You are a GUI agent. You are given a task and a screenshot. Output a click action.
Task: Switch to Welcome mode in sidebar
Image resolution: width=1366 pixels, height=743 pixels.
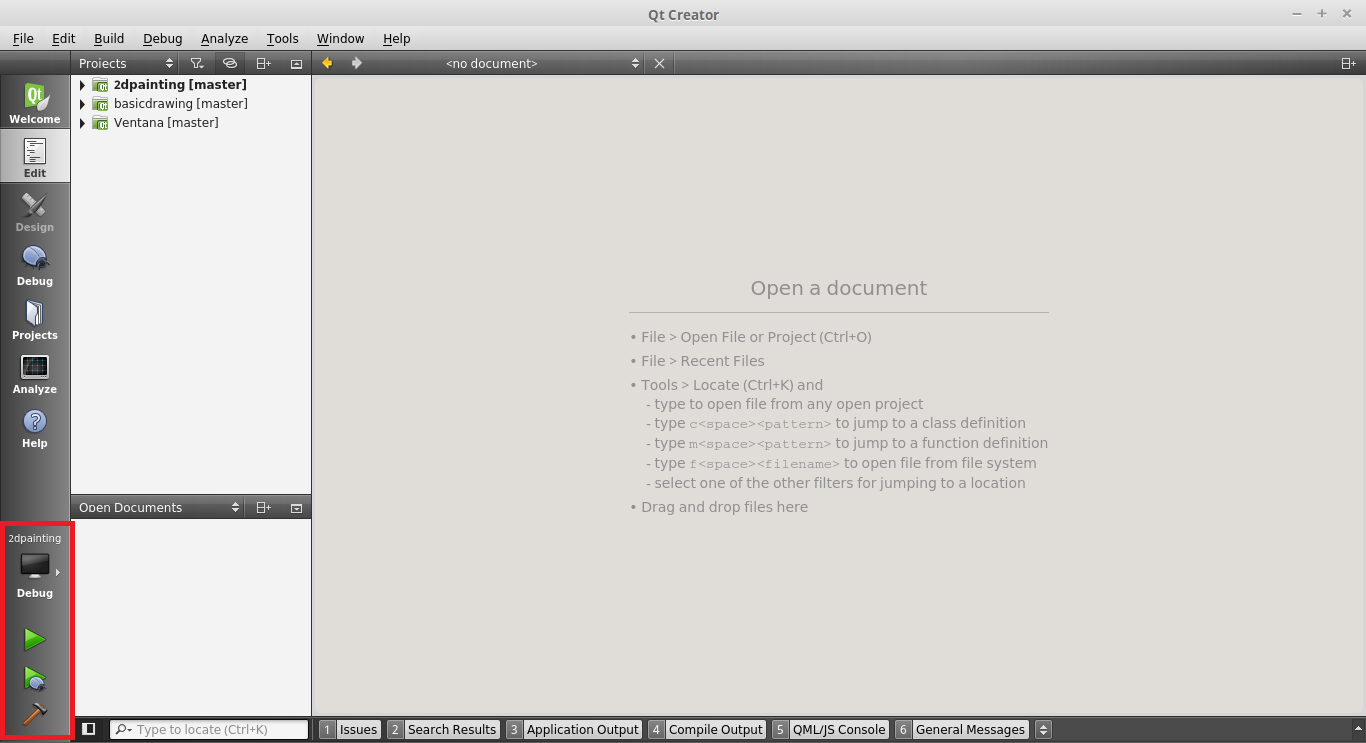[35, 102]
